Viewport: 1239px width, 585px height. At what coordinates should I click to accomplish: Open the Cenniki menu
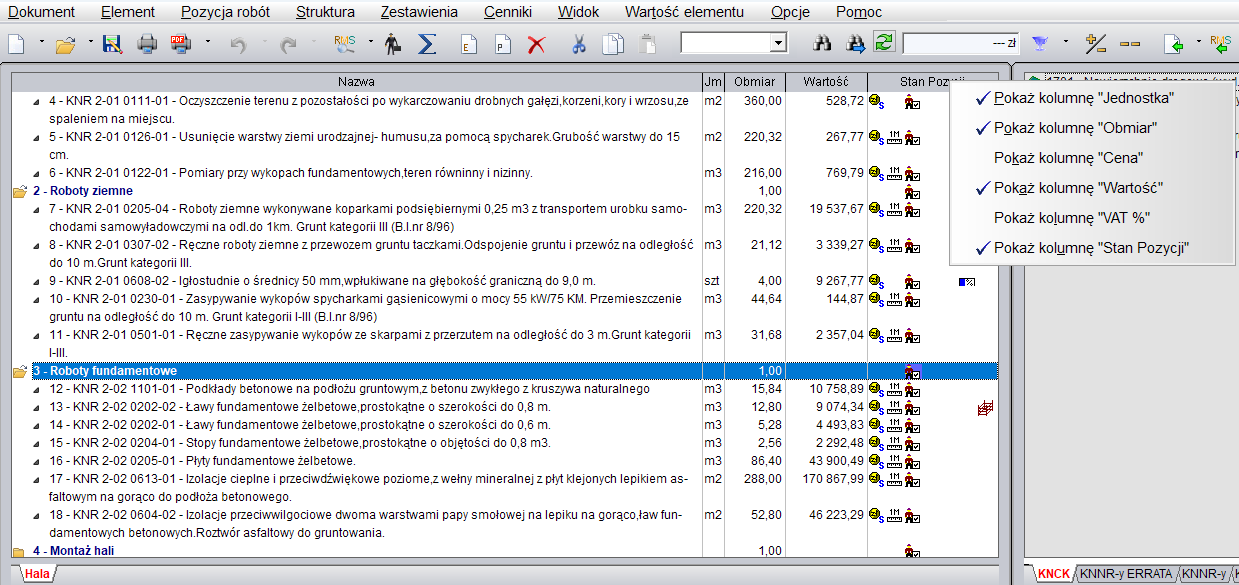click(508, 12)
